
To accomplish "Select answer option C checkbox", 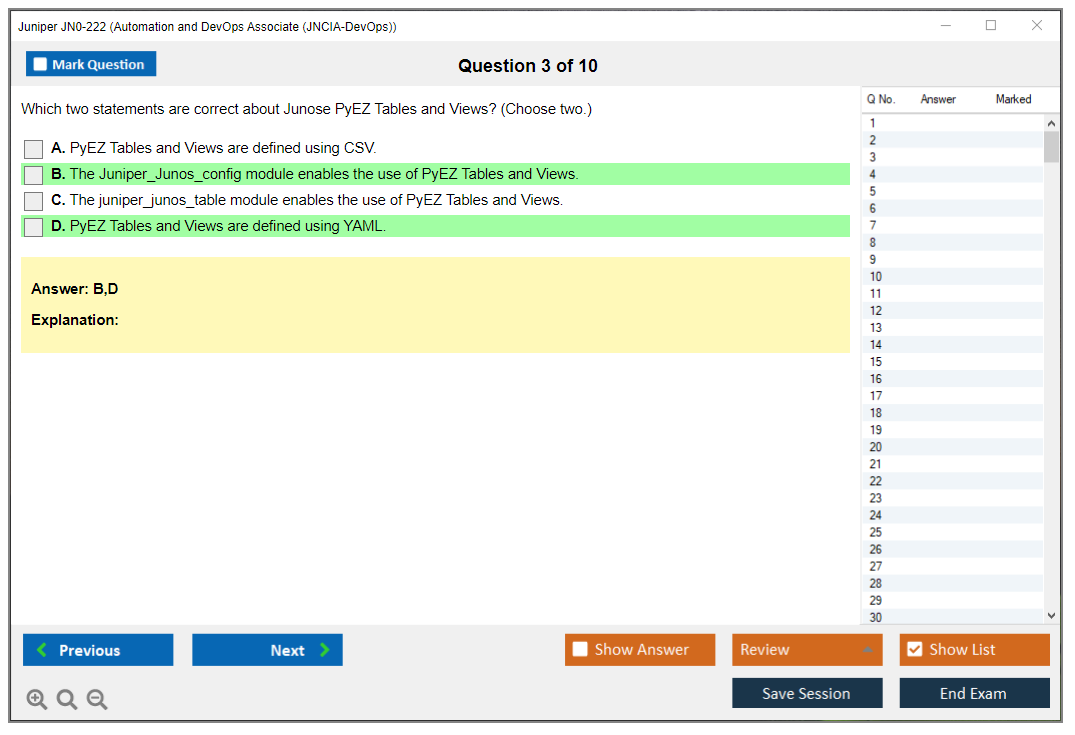I will pos(34,201).
